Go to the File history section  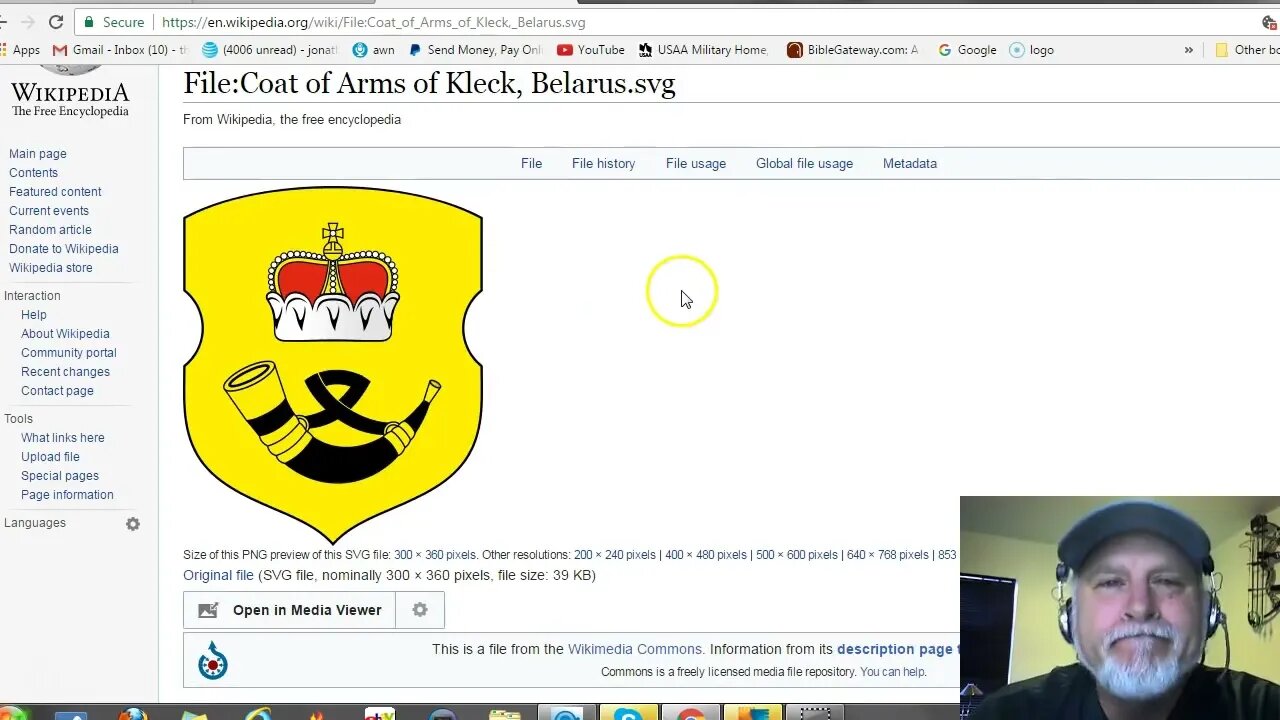[x=603, y=164]
